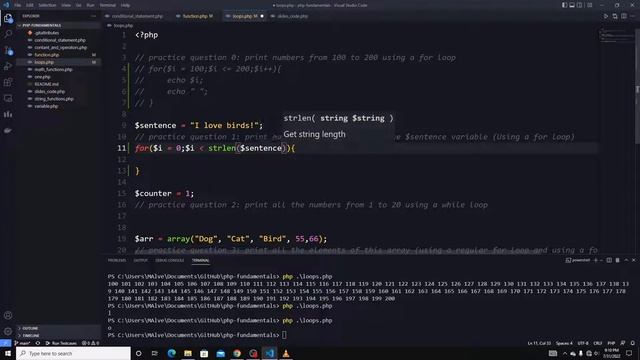Click Customize Layout icon in title bar
Viewport: 640px width, 360px height.
point(590,5)
